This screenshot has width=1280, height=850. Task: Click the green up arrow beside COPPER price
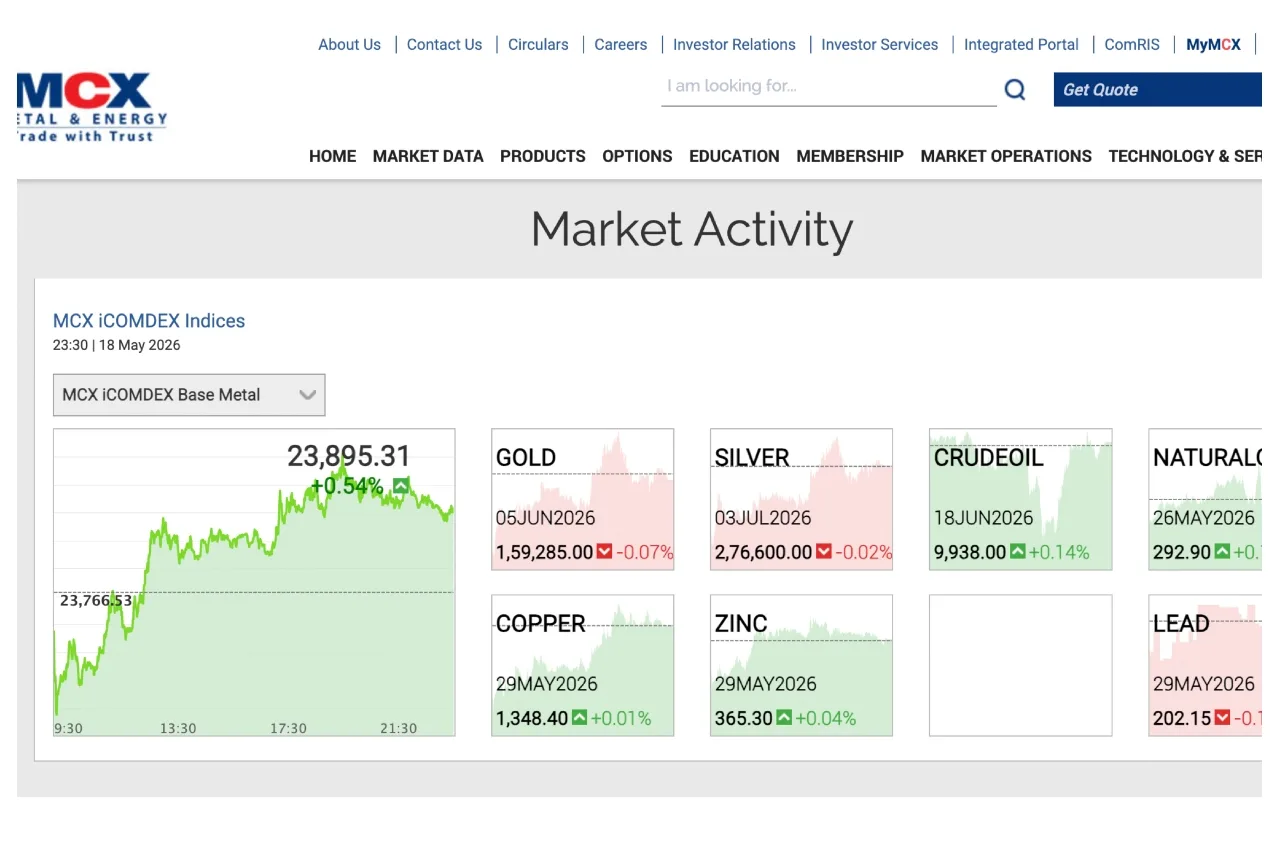pyautogui.click(x=579, y=718)
